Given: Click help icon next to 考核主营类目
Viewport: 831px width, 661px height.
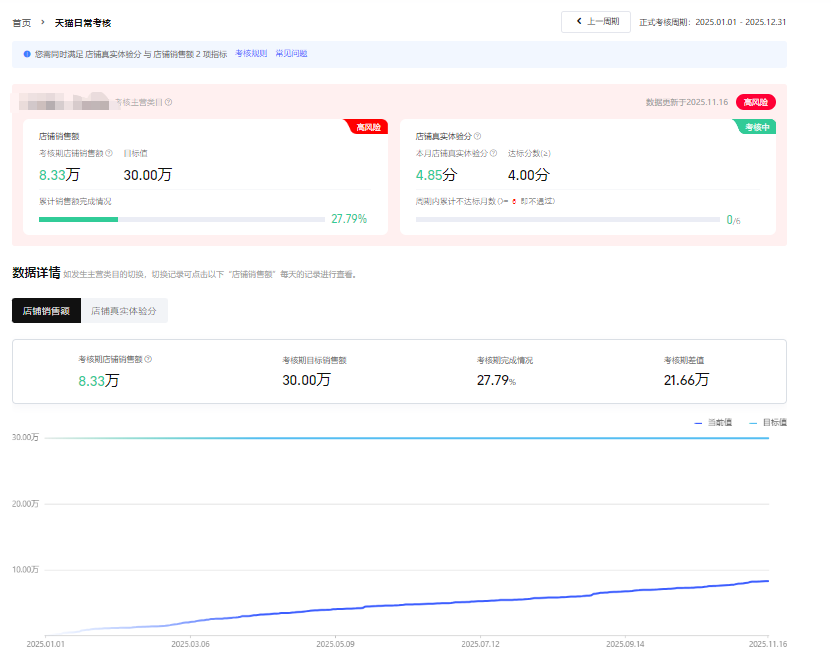Looking at the screenshot, I should tap(168, 102).
